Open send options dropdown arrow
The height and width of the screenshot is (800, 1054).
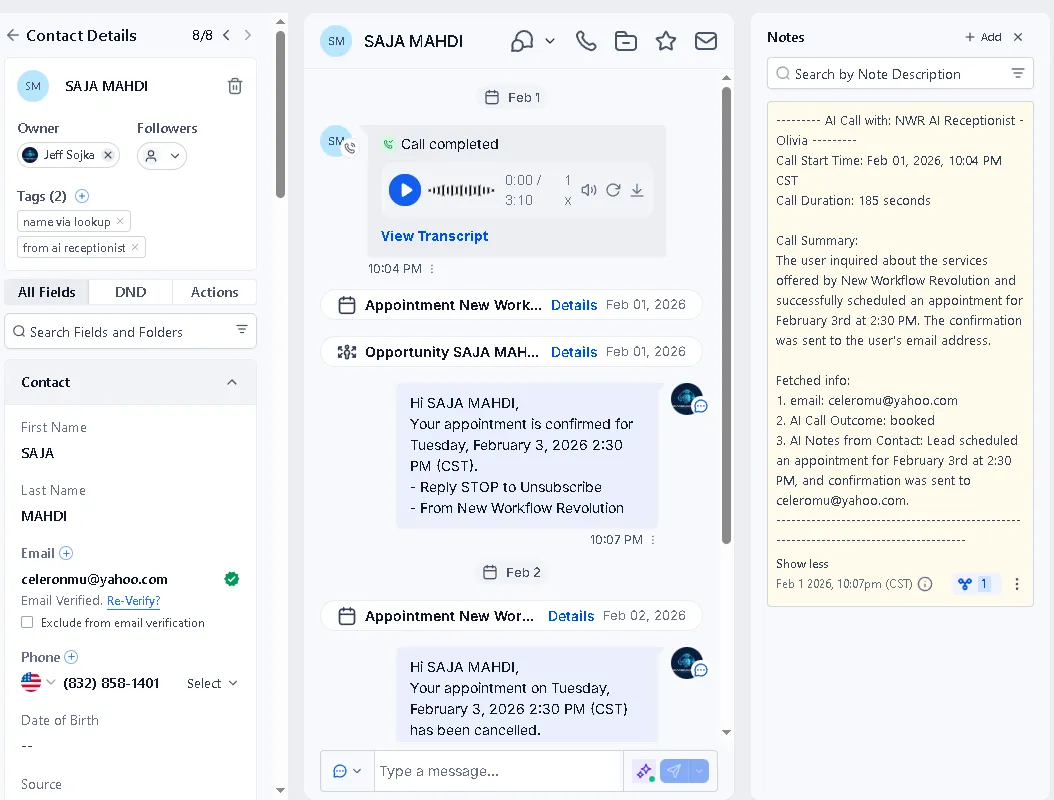[699, 771]
